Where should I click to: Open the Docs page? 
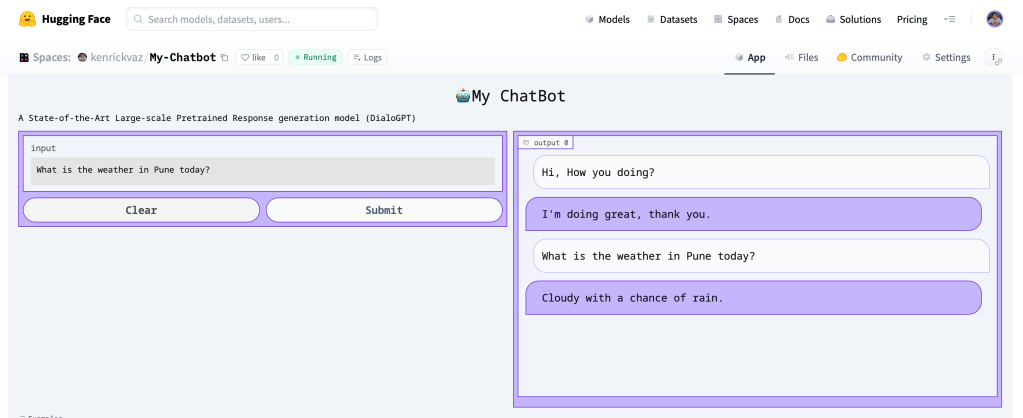(791, 19)
